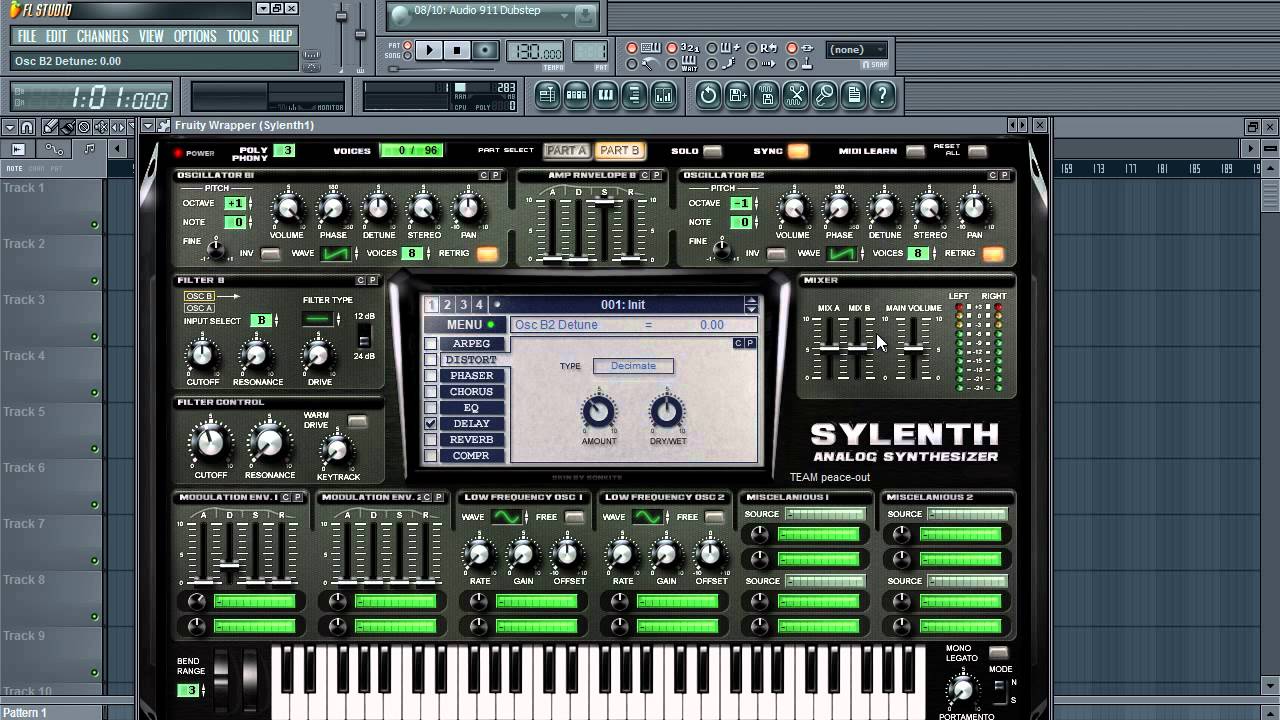Switch to PART A
Screen dimensions: 1280x720
(566, 151)
